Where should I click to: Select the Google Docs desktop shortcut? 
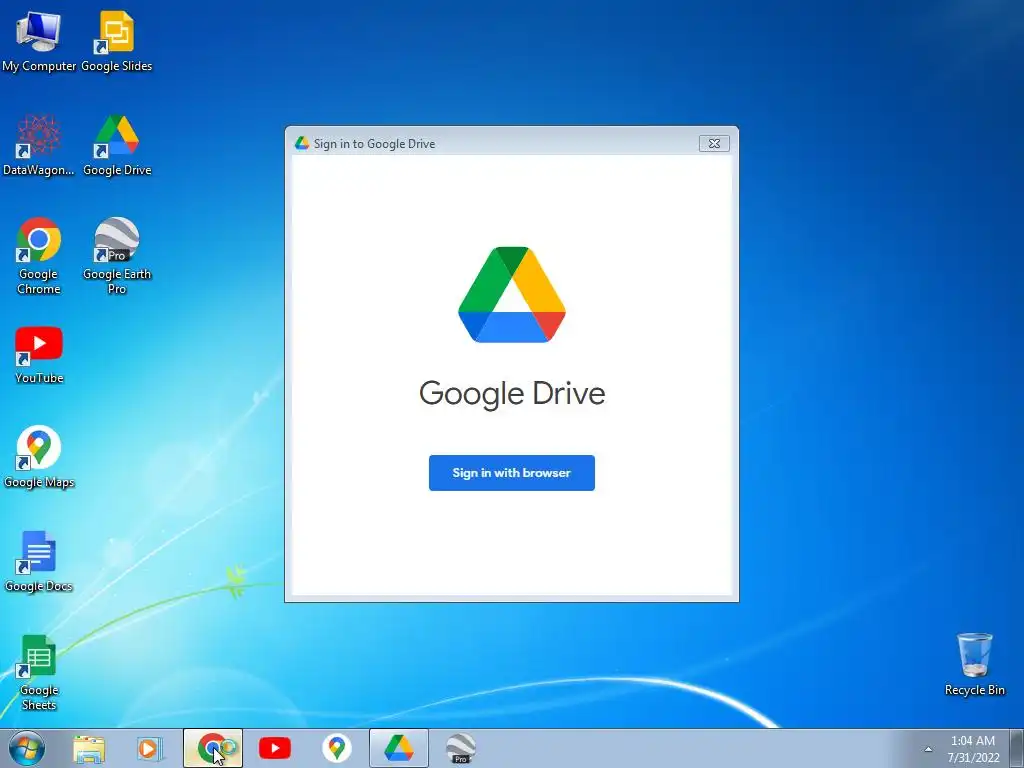coord(39,562)
